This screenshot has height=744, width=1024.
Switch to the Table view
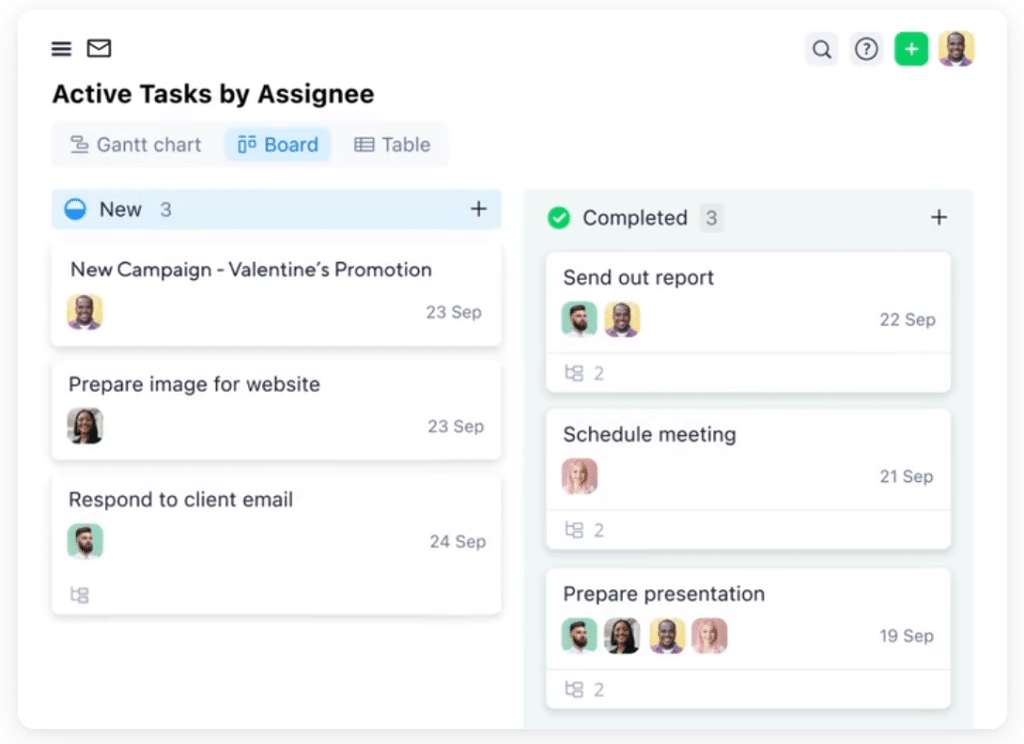point(392,144)
